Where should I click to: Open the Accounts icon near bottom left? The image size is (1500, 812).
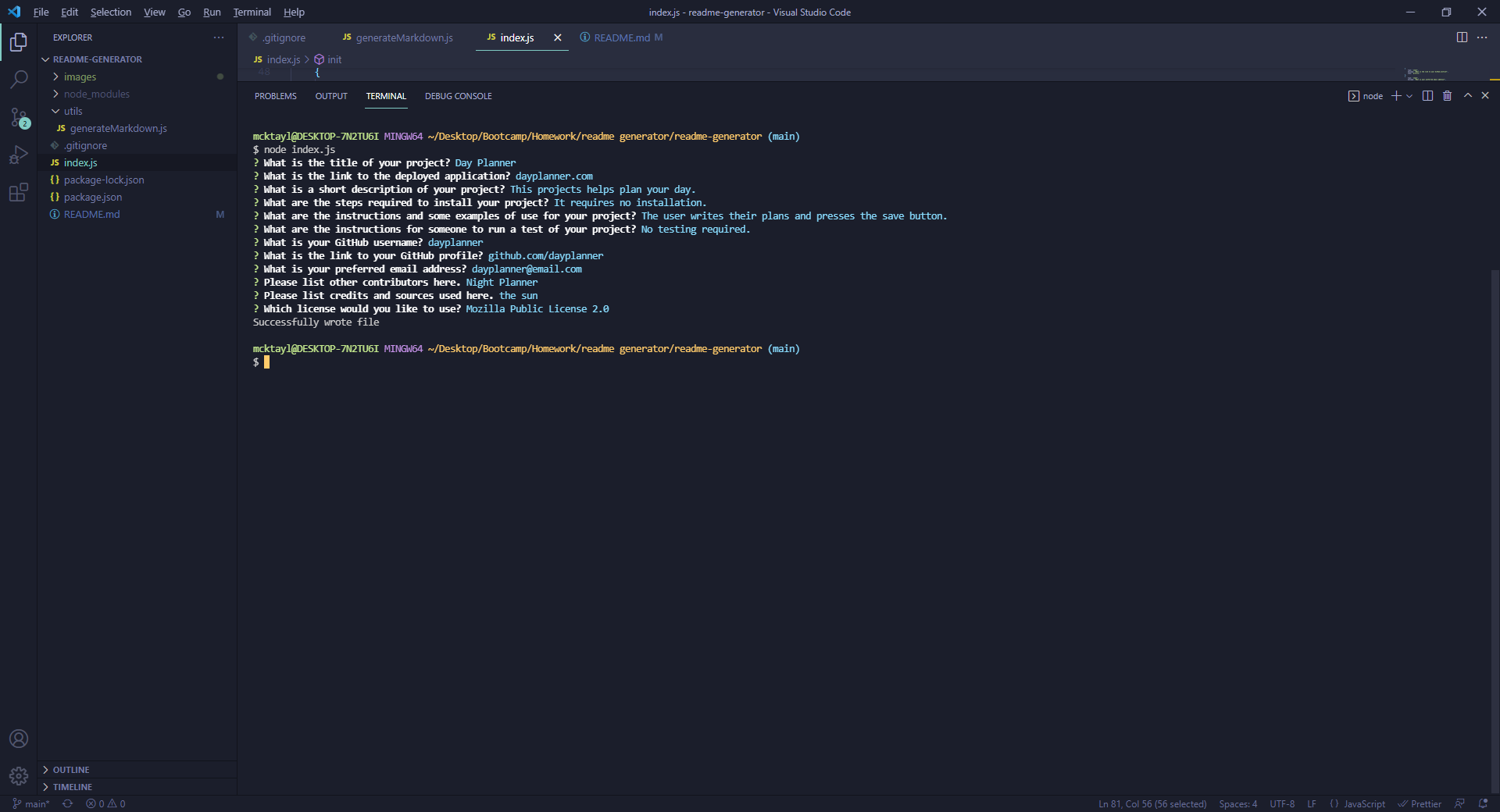tap(19, 739)
